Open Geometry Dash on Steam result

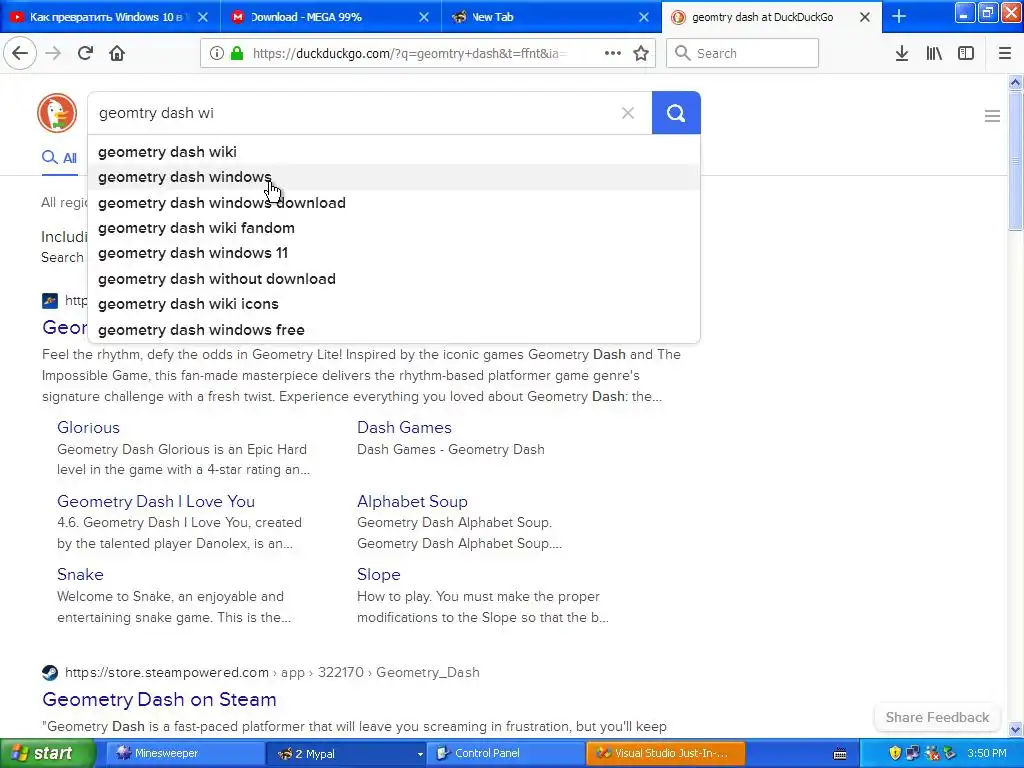pyautogui.click(x=159, y=699)
